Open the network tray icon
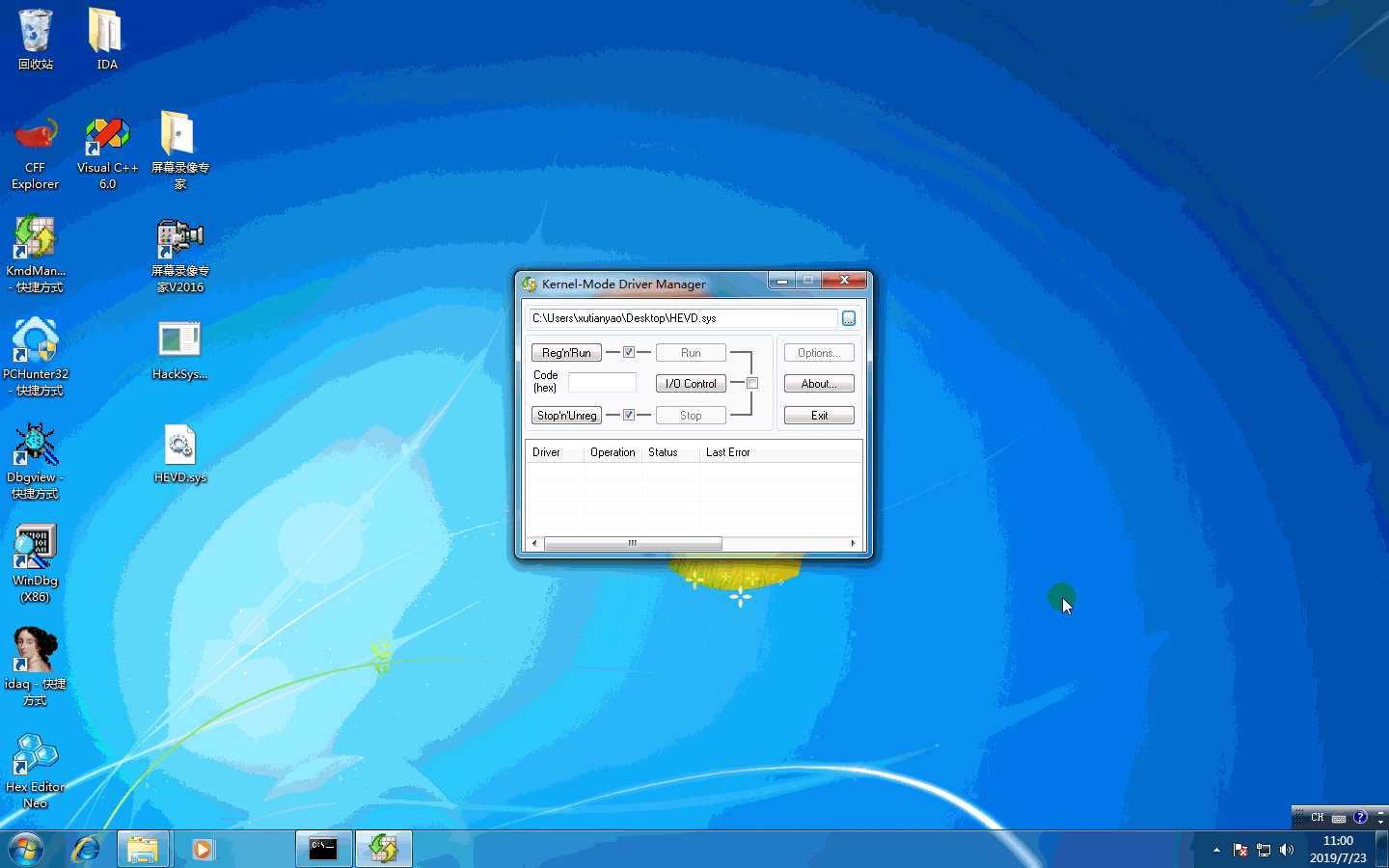Viewport: 1389px width, 868px height. [1264, 850]
